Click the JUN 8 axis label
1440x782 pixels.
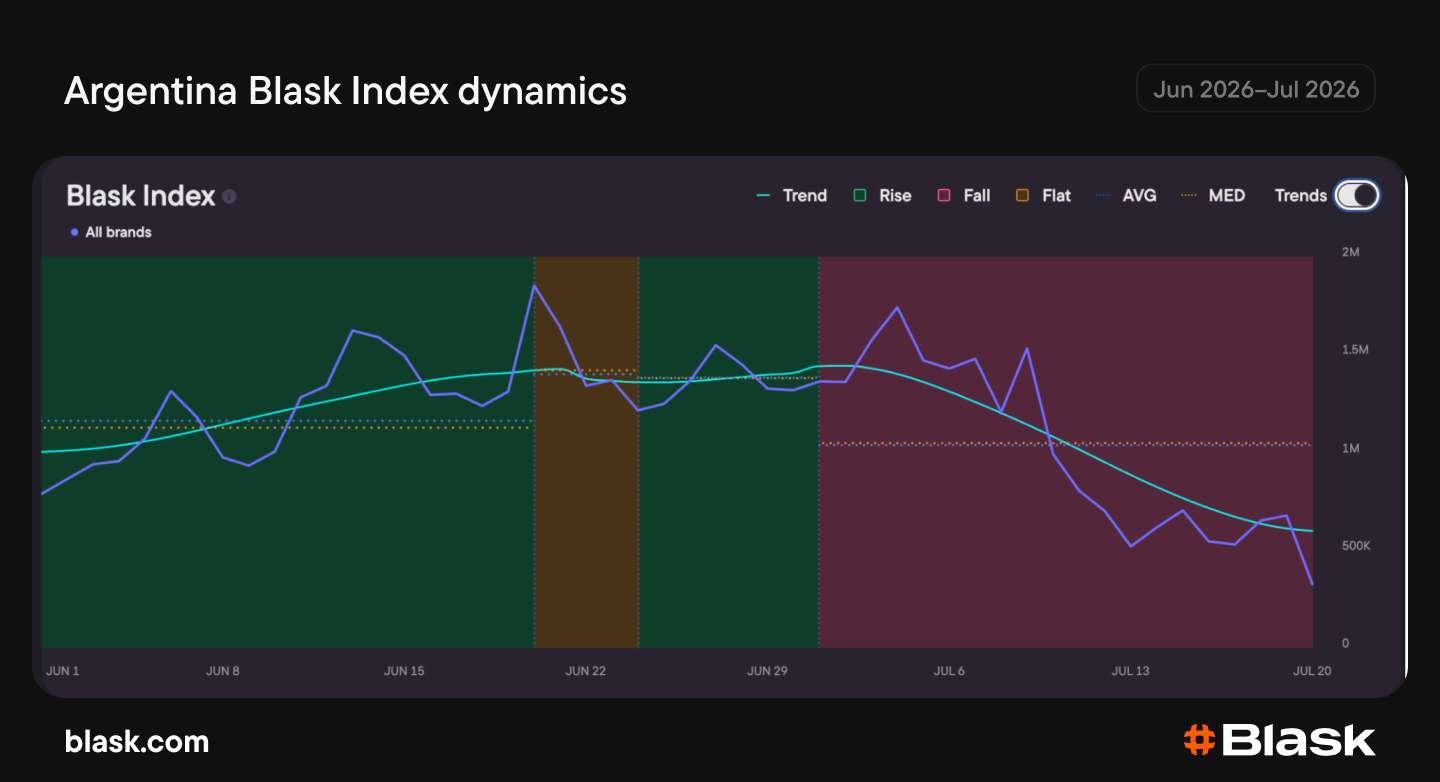point(223,671)
